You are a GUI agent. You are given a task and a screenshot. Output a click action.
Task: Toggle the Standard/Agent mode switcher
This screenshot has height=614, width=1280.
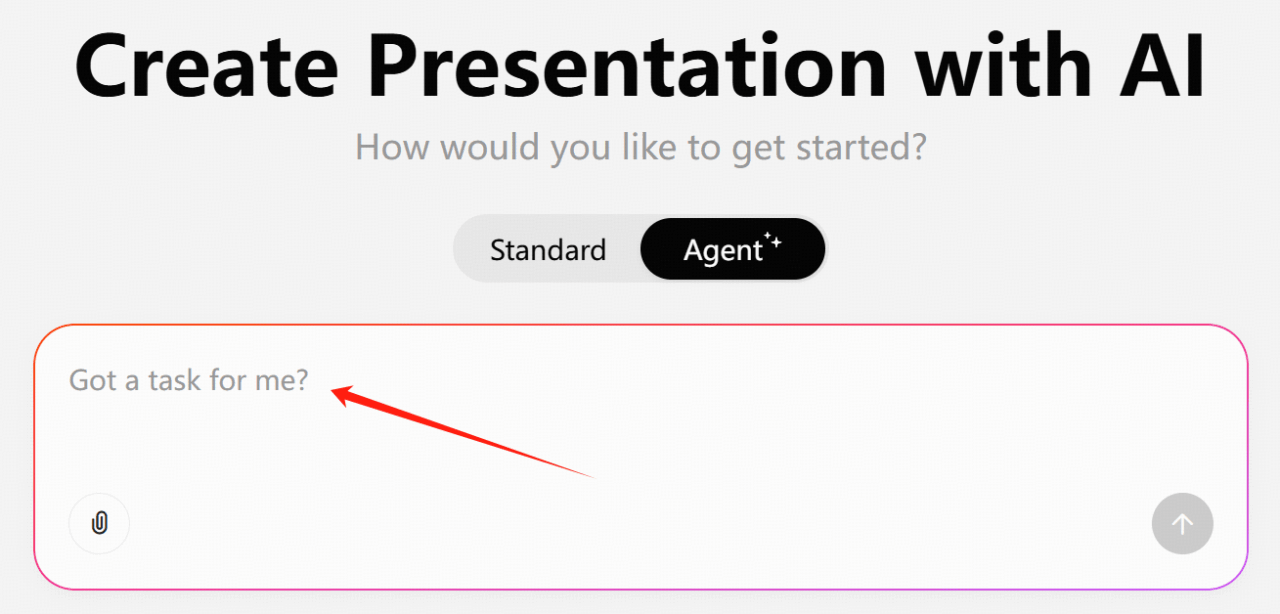[x=640, y=249]
